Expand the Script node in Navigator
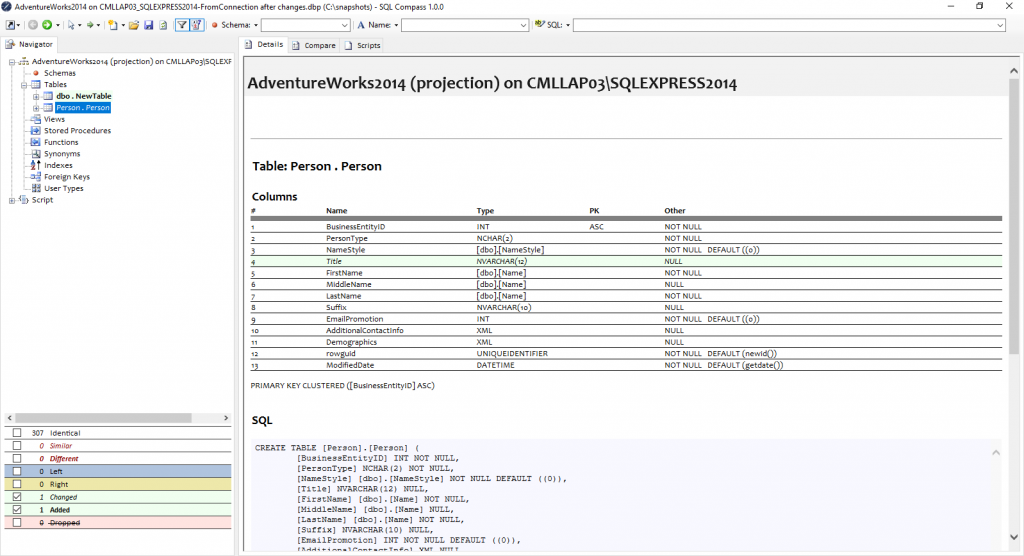1024x556 pixels. point(13,200)
